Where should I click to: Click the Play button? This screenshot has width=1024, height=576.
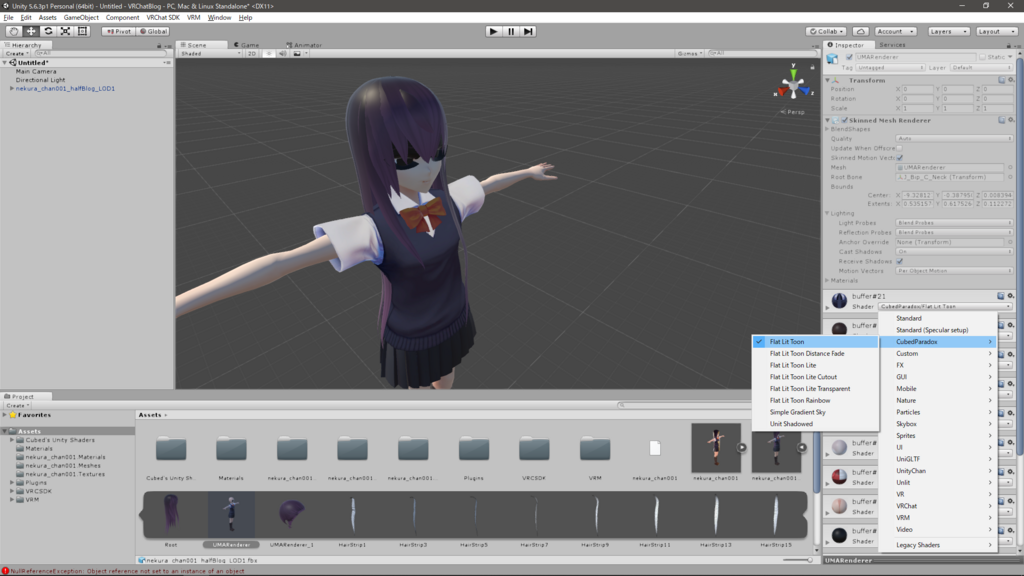point(494,31)
